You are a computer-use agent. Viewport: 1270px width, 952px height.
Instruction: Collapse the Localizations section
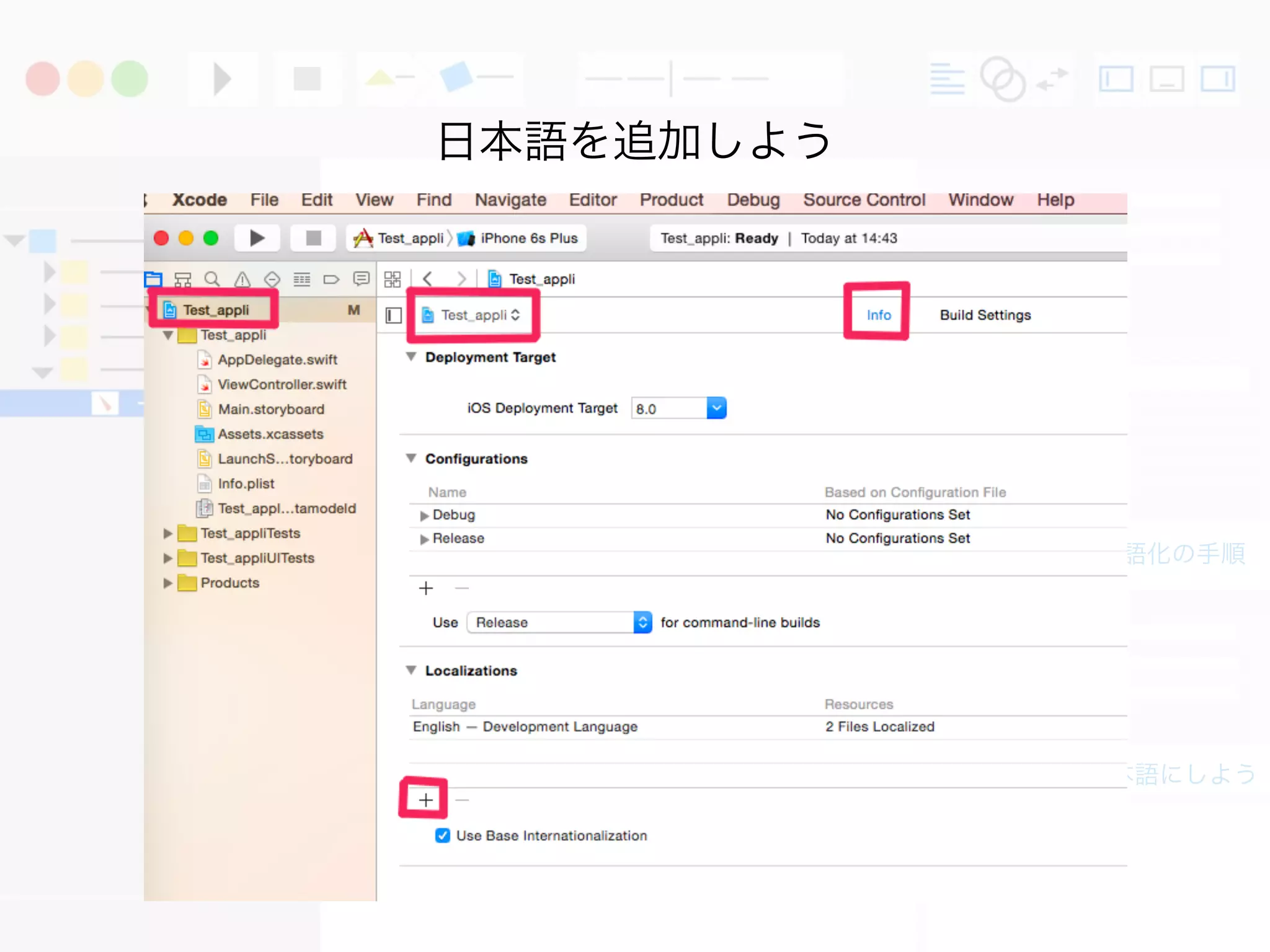coord(411,670)
